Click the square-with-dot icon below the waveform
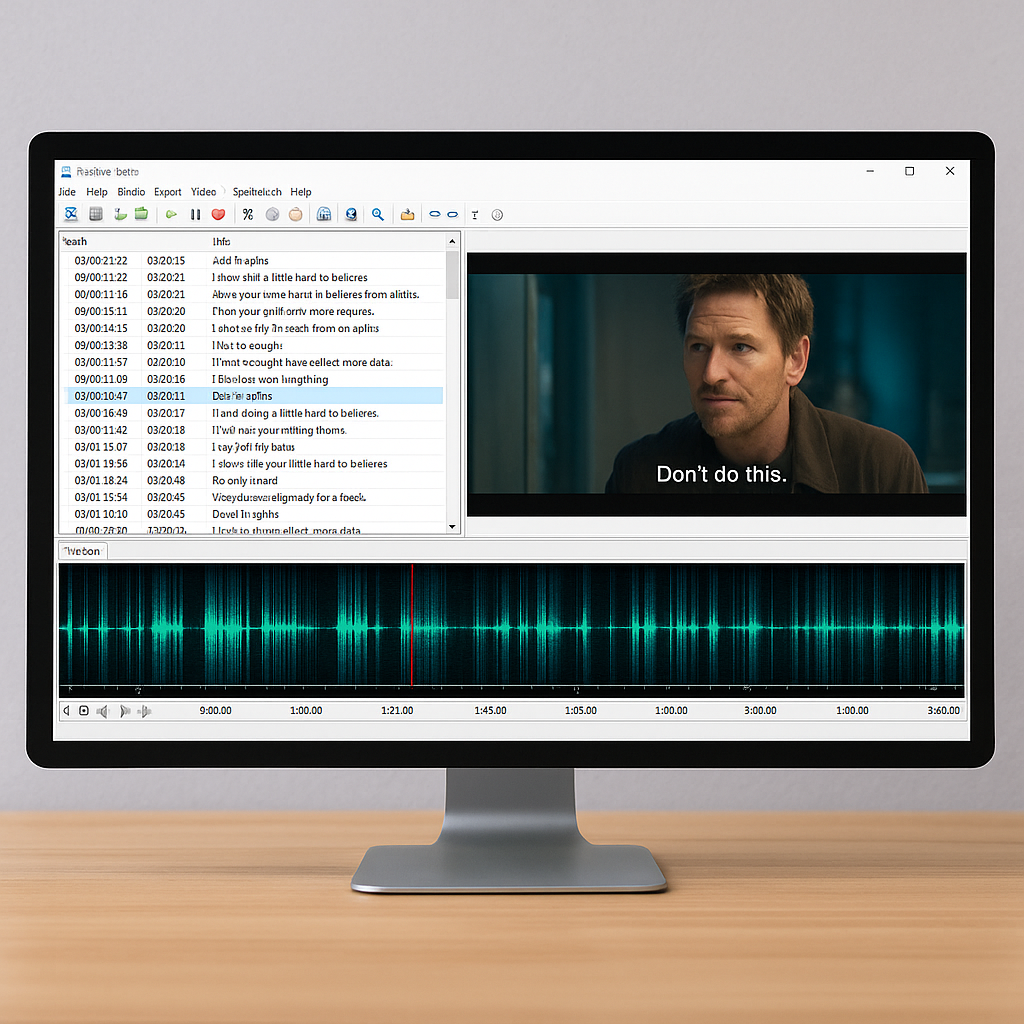 pyautogui.click(x=84, y=711)
